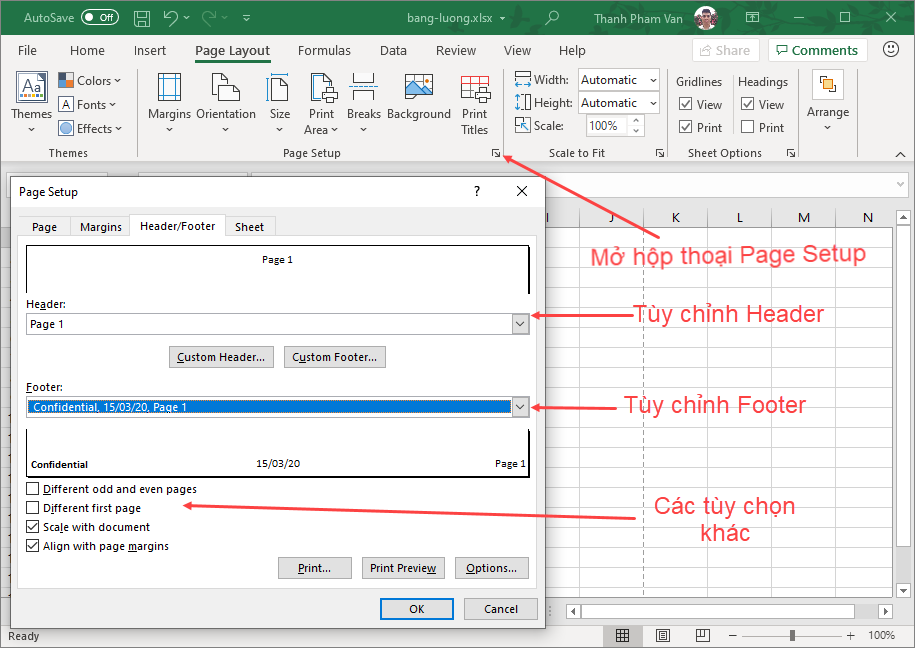
Task: Toggle Headings View checkbox
Action: coord(748,104)
